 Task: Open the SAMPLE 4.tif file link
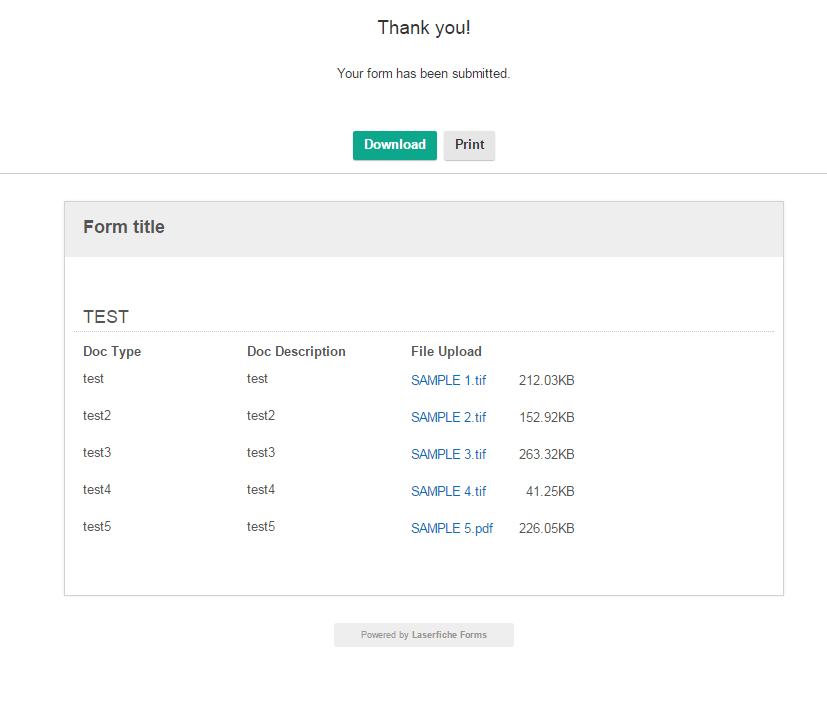click(x=448, y=492)
